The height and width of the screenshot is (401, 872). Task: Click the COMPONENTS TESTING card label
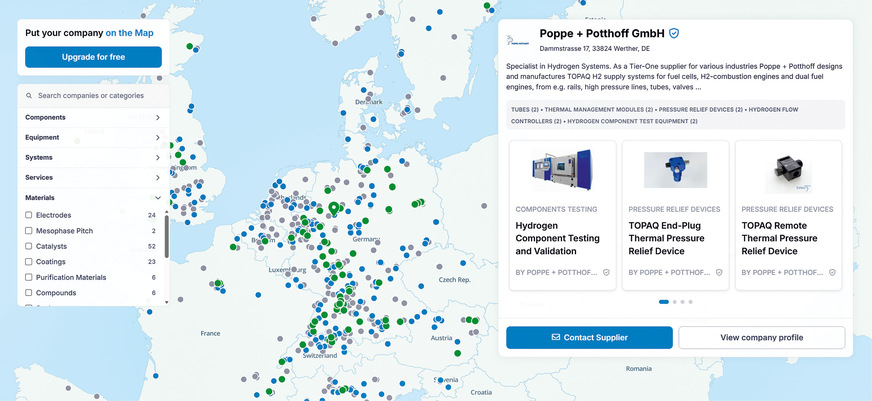point(556,209)
